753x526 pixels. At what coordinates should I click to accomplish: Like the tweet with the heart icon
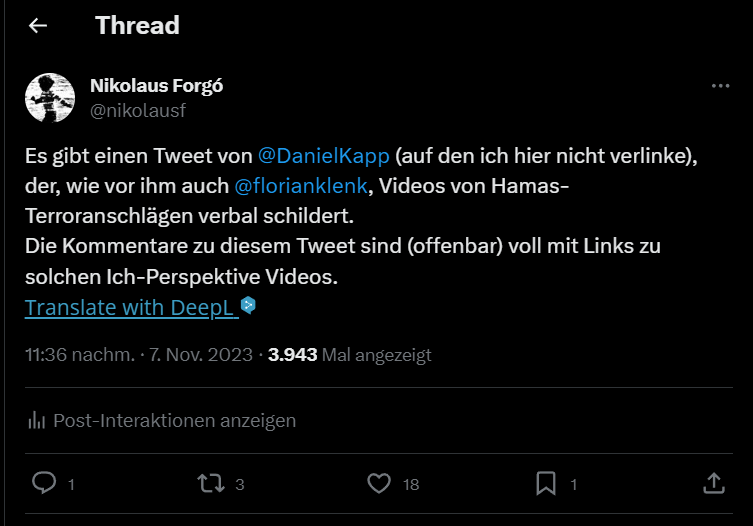pyautogui.click(x=378, y=483)
